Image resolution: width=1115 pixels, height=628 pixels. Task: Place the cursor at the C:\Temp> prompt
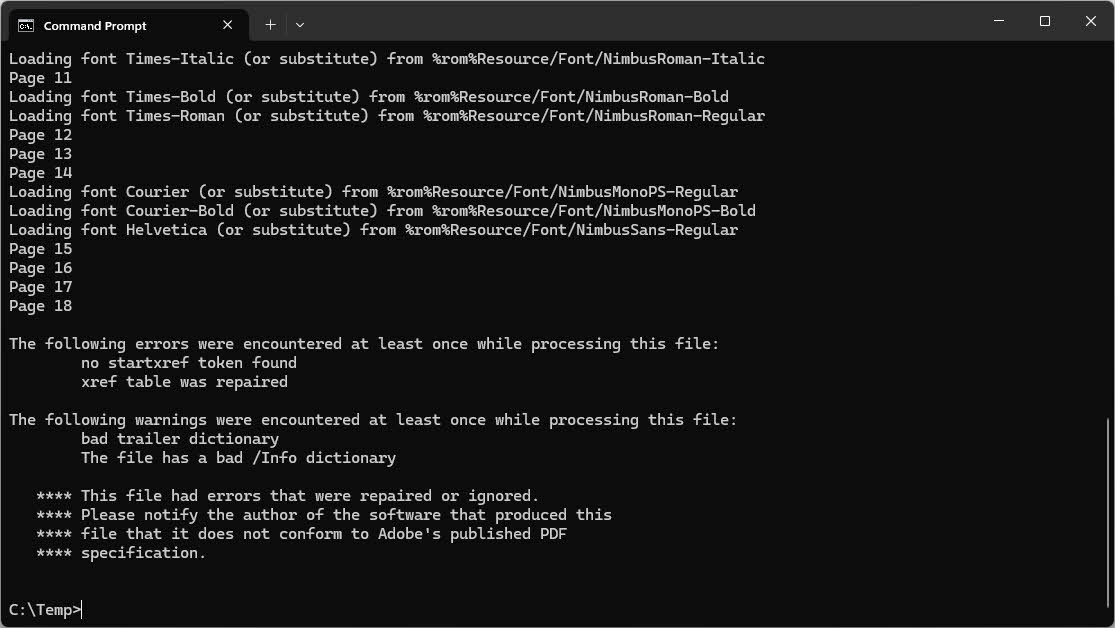(x=45, y=610)
